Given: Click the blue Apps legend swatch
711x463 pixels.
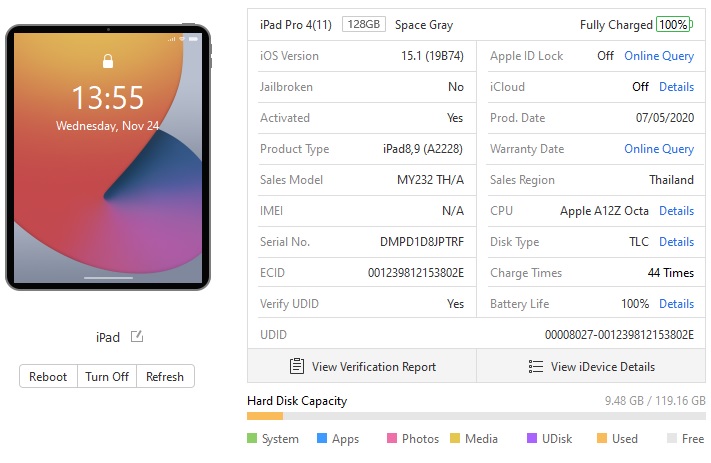Looking at the screenshot, I should pos(322,438).
